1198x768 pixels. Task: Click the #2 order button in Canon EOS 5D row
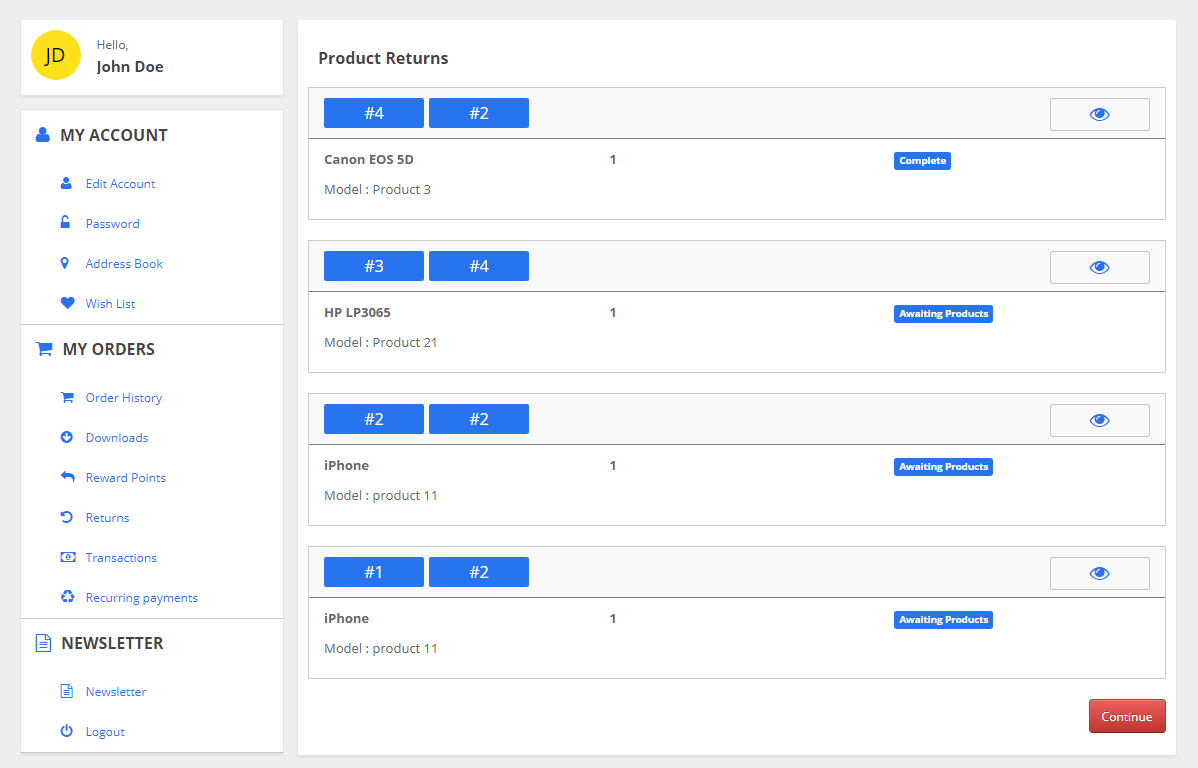[x=479, y=113]
